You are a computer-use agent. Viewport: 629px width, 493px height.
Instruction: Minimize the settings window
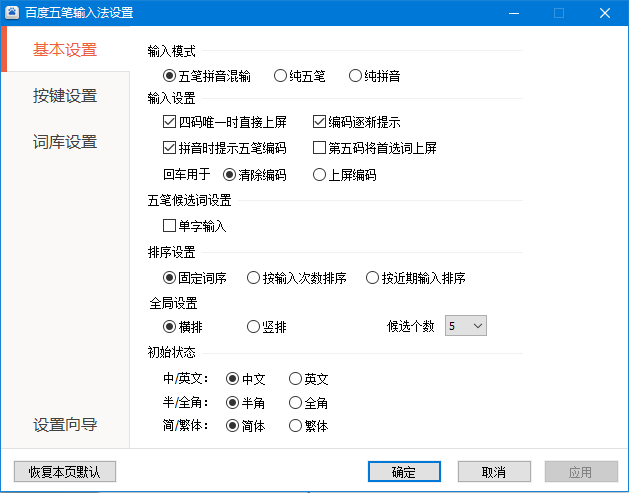pos(514,13)
